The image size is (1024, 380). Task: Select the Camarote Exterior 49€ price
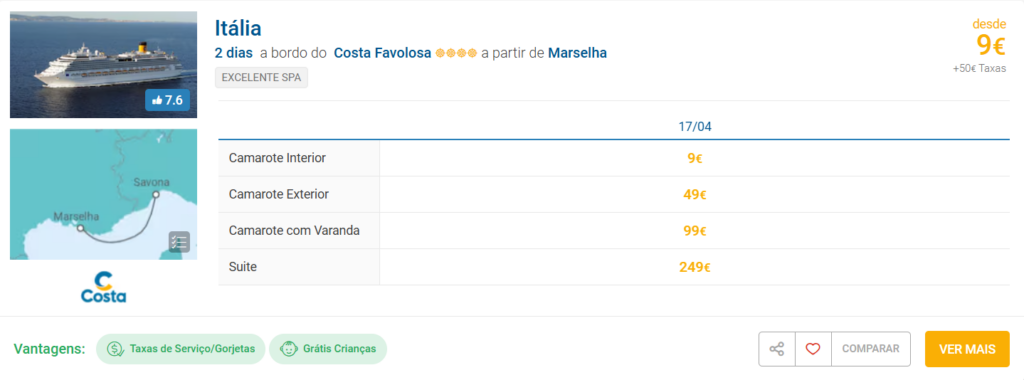[x=695, y=194]
